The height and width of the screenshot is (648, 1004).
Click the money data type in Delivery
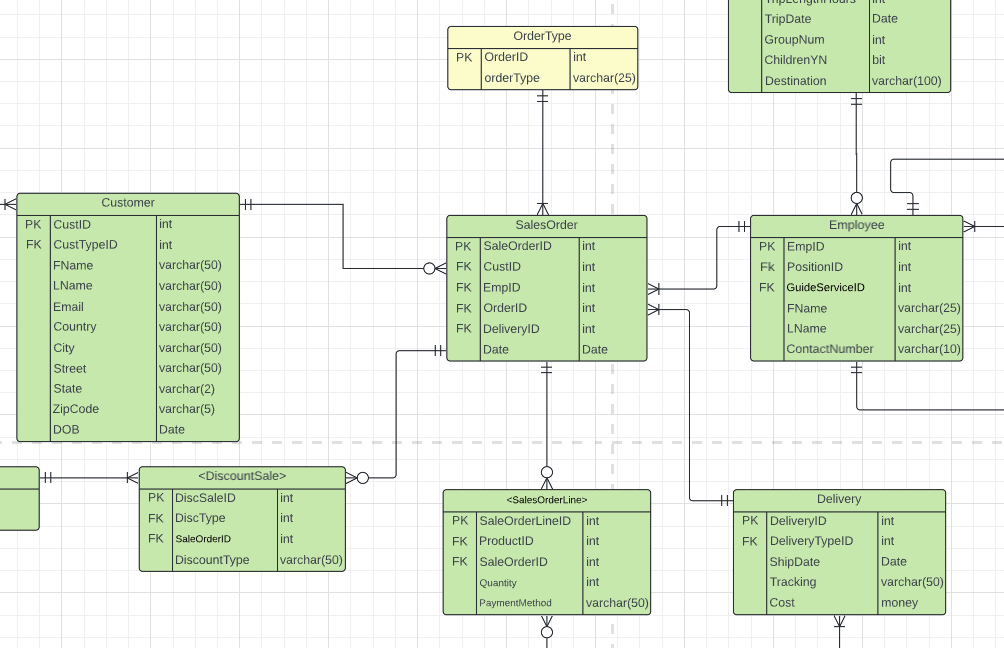pos(898,603)
